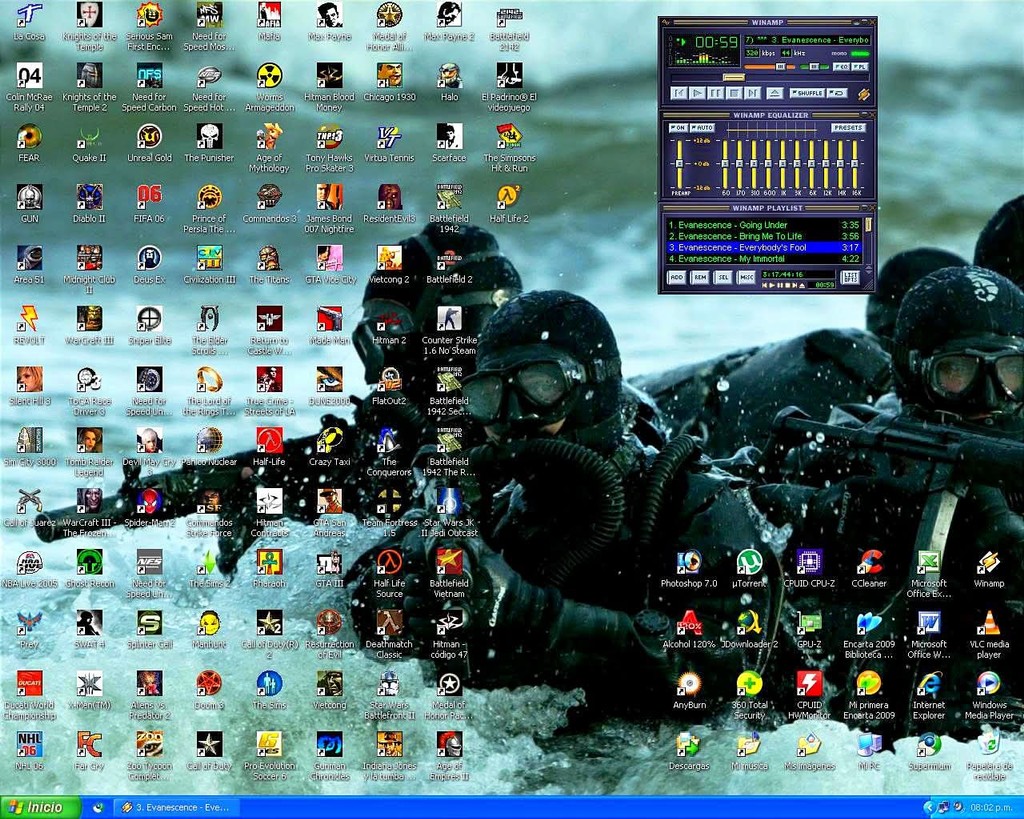Open the equalizer PRESETS menu

tap(848, 128)
